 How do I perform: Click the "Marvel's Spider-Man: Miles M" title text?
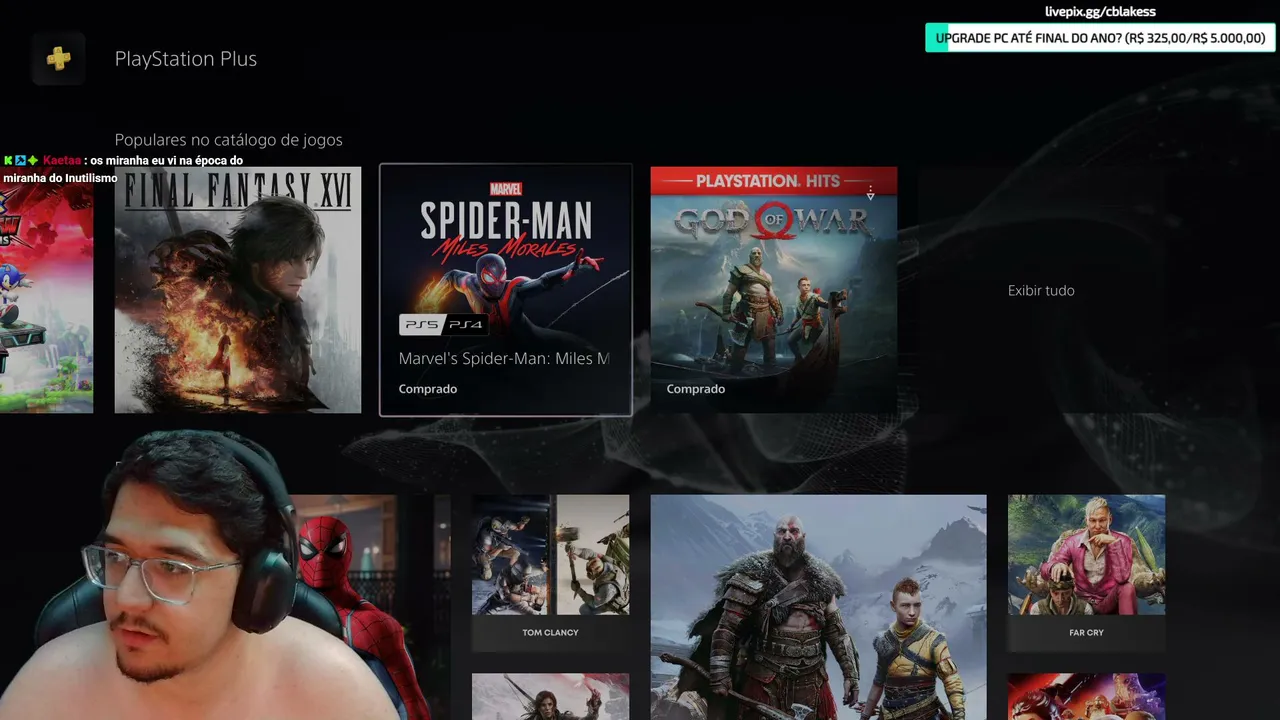pos(504,359)
